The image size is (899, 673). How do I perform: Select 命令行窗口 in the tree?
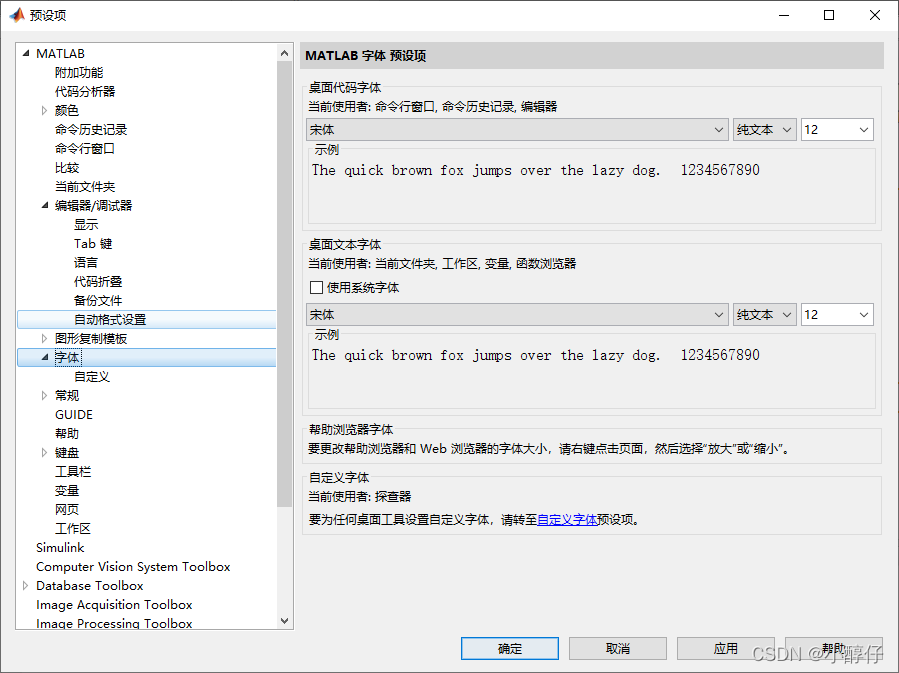tap(85, 148)
